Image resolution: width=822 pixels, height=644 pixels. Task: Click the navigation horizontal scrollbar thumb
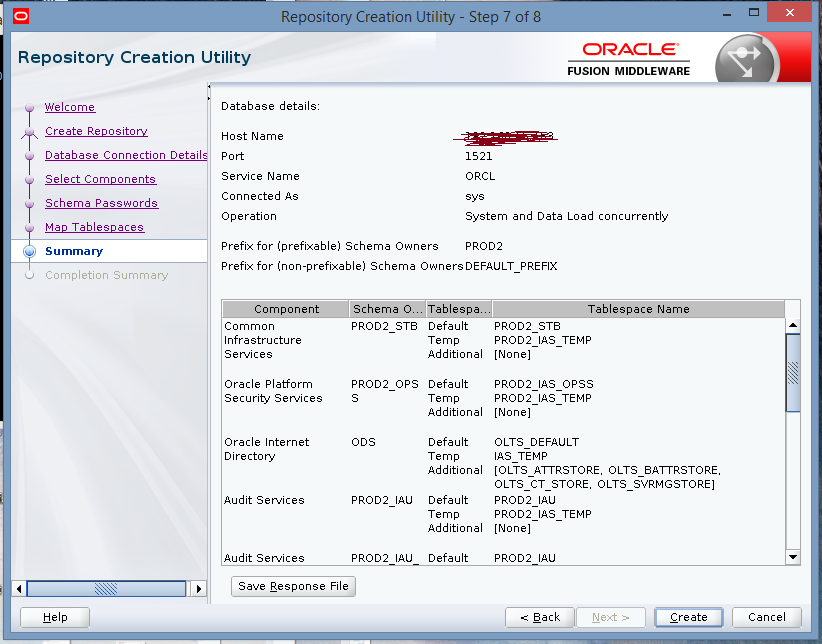[106, 589]
